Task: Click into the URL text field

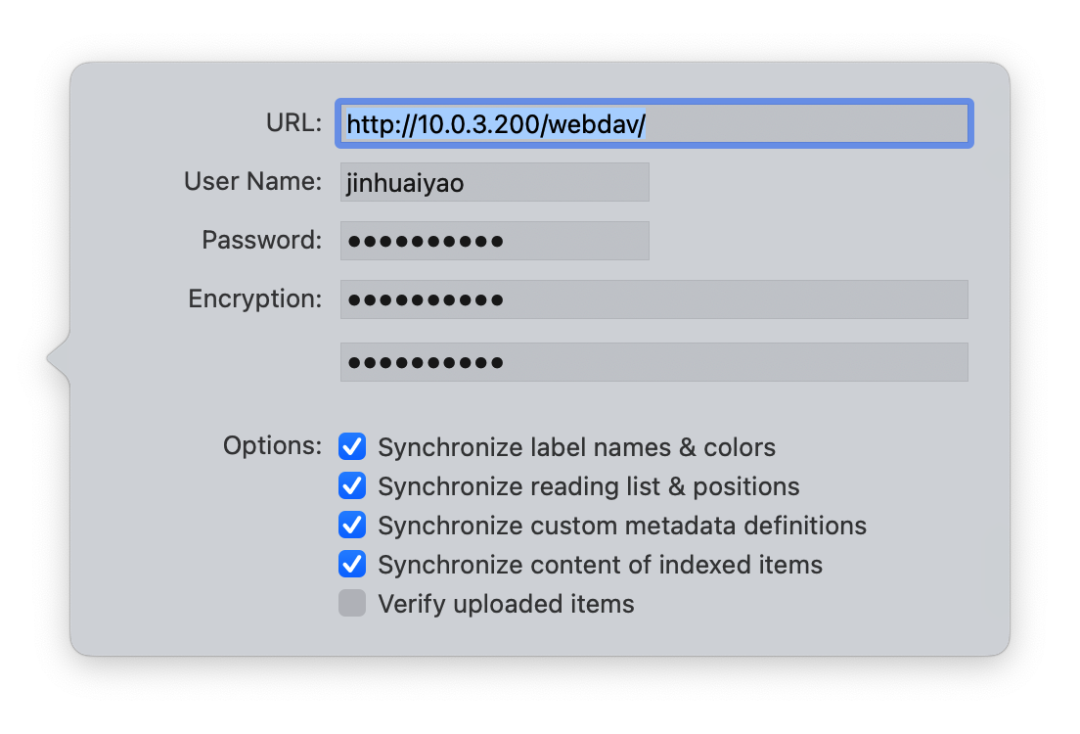Action: click(x=654, y=123)
